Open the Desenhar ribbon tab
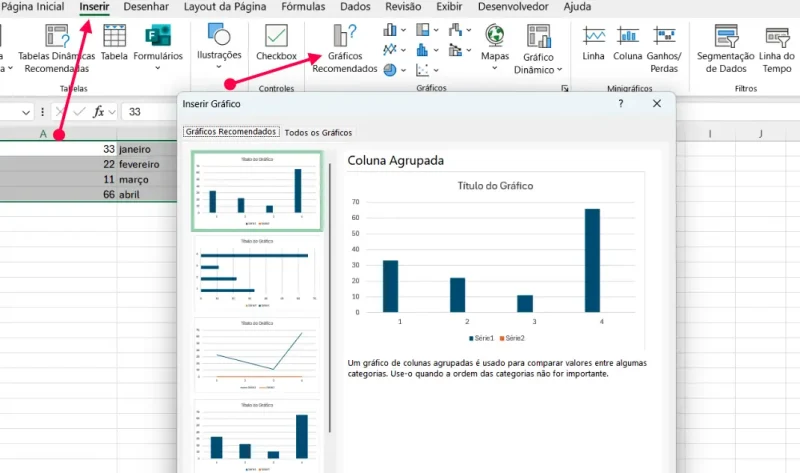The height and width of the screenshot is (473, 800). click(x=146, y=7)
